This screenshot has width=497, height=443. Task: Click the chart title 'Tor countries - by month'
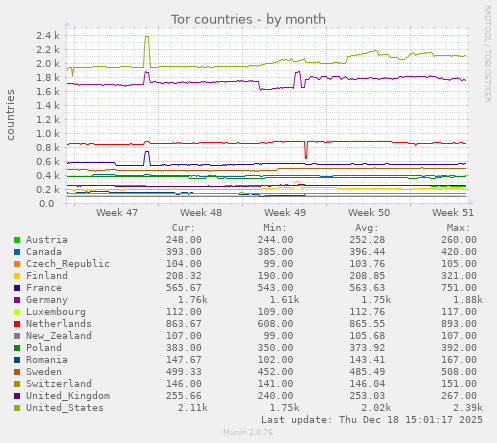click(x=248, y=20)
